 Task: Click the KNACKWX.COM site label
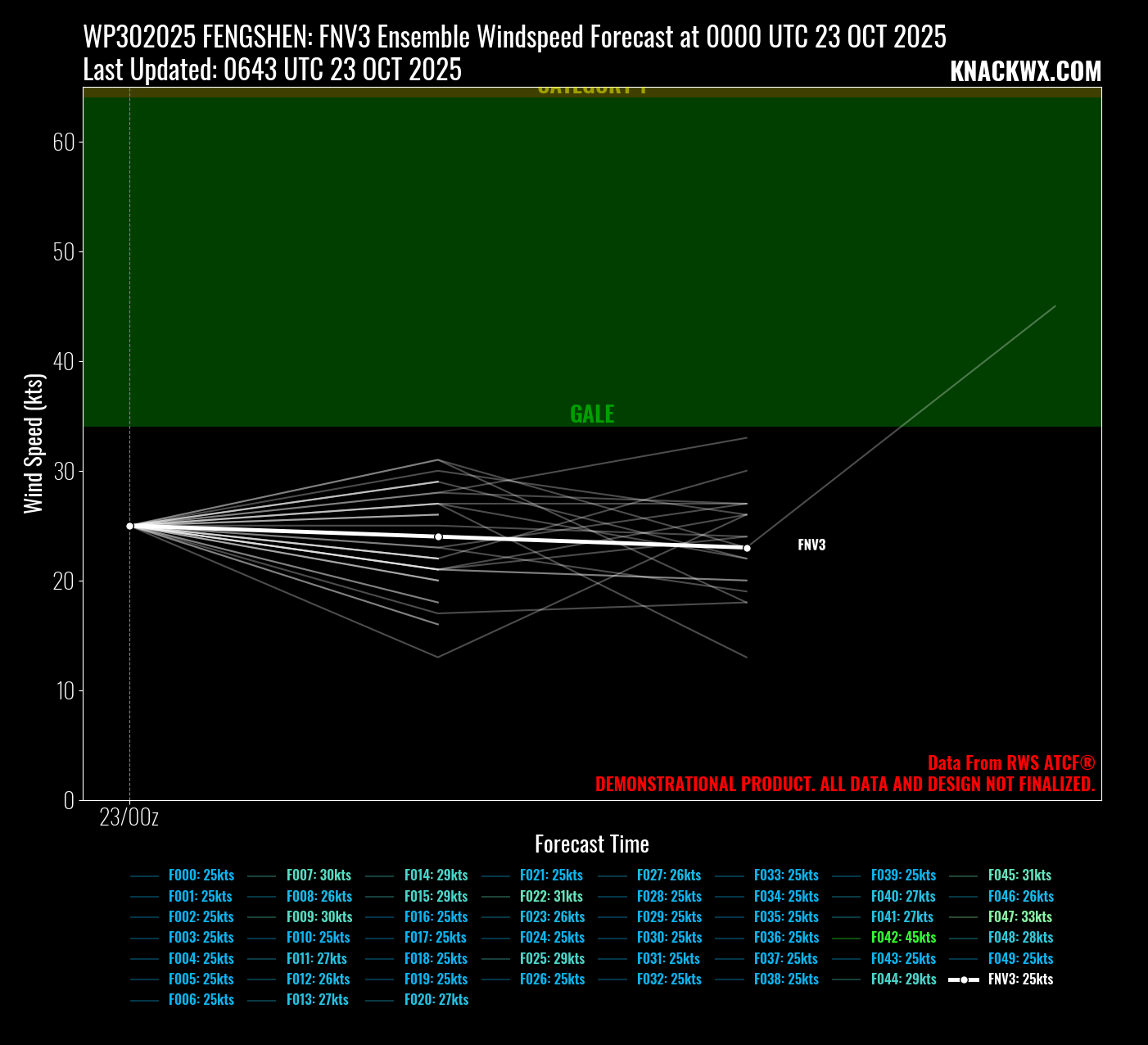pos(1025,72)
